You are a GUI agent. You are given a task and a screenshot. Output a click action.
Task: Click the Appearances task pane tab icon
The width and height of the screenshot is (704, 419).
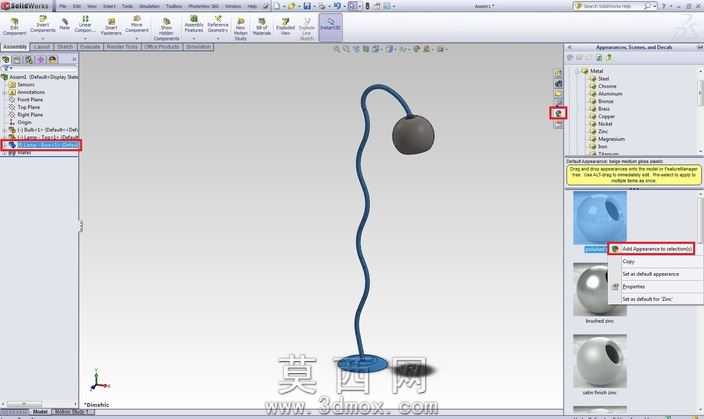(558, 113)
